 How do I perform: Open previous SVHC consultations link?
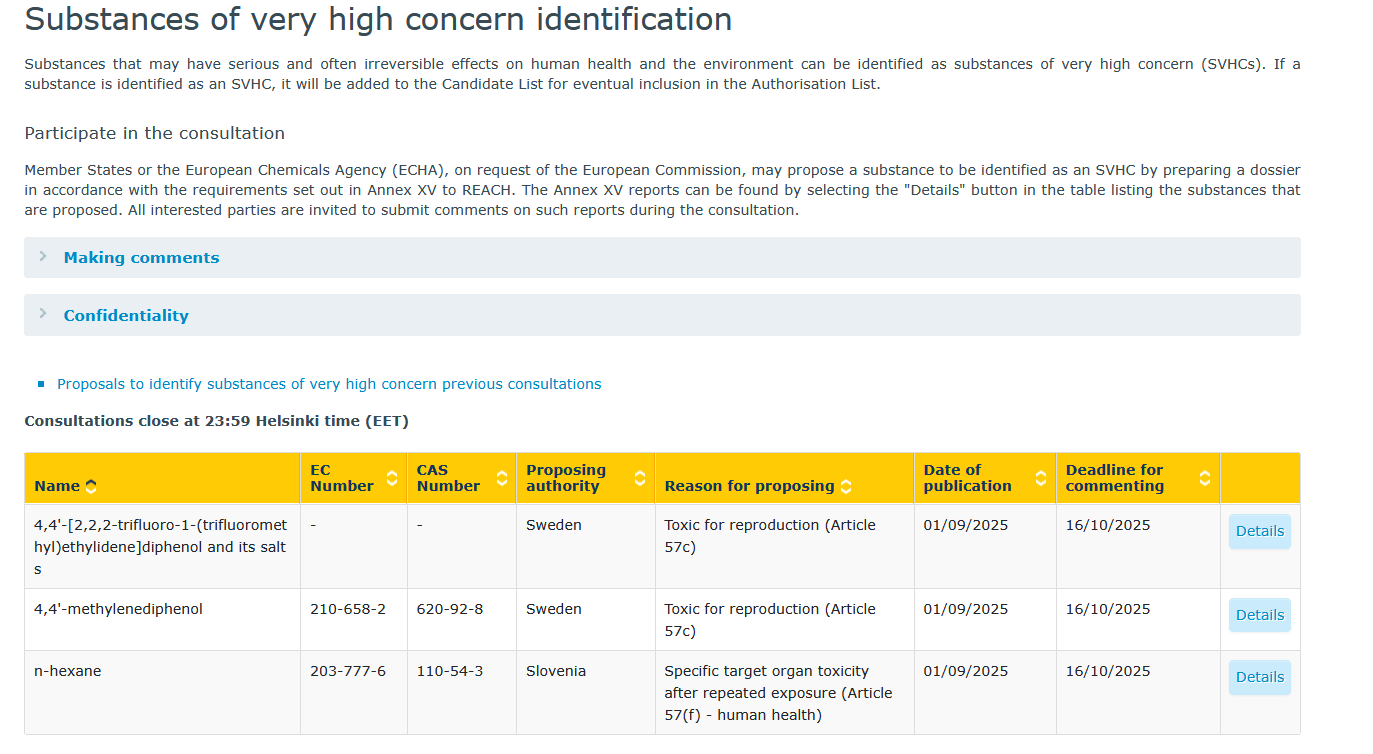pos(329,384)
